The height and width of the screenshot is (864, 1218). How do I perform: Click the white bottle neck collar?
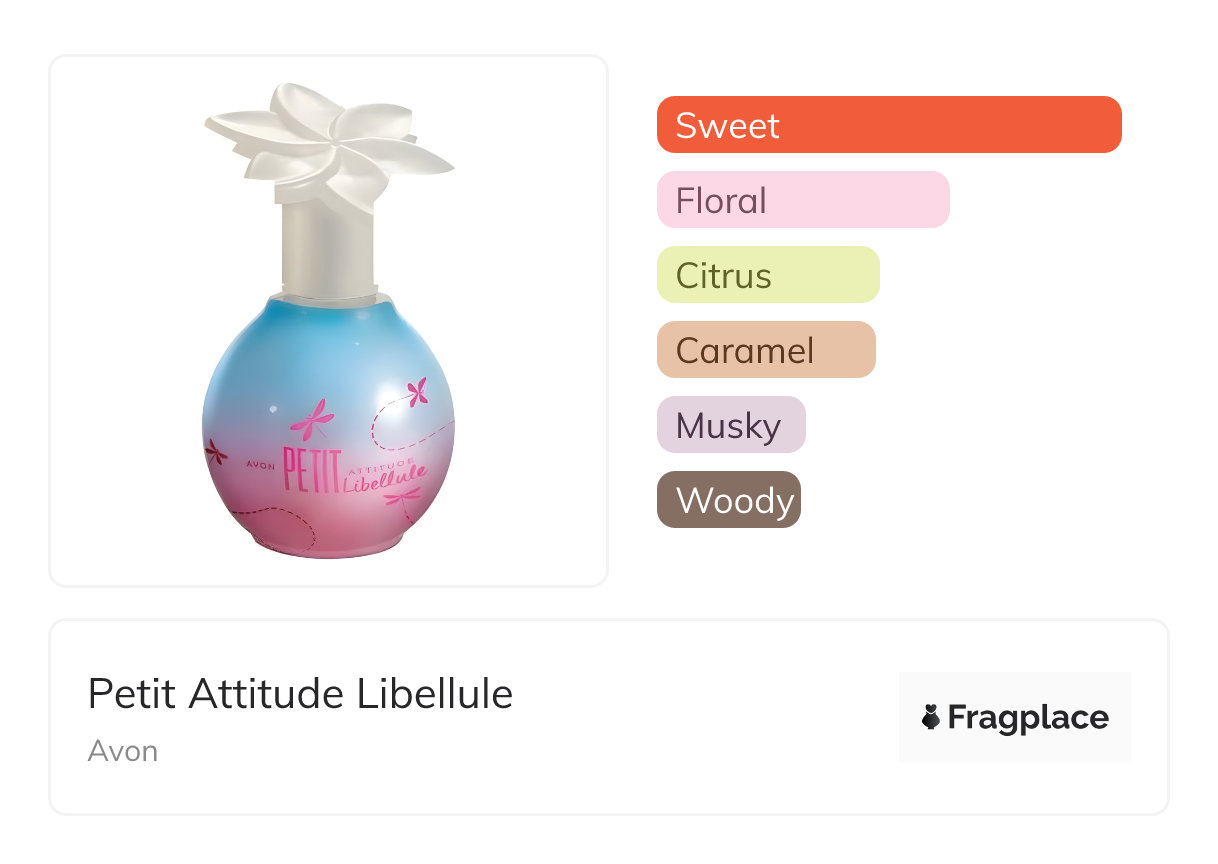point(329,248)
